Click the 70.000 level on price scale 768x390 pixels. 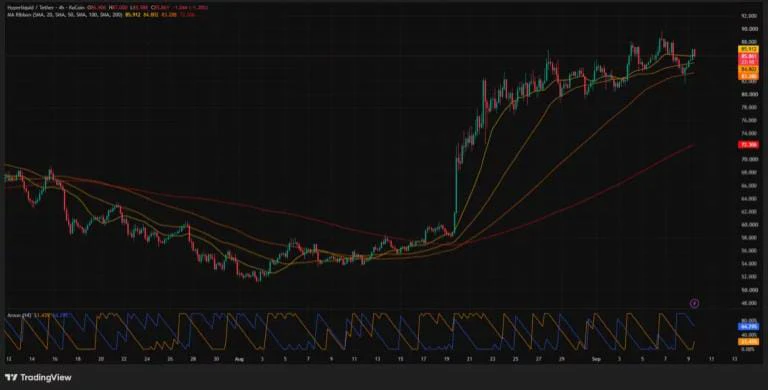(750, 159)
